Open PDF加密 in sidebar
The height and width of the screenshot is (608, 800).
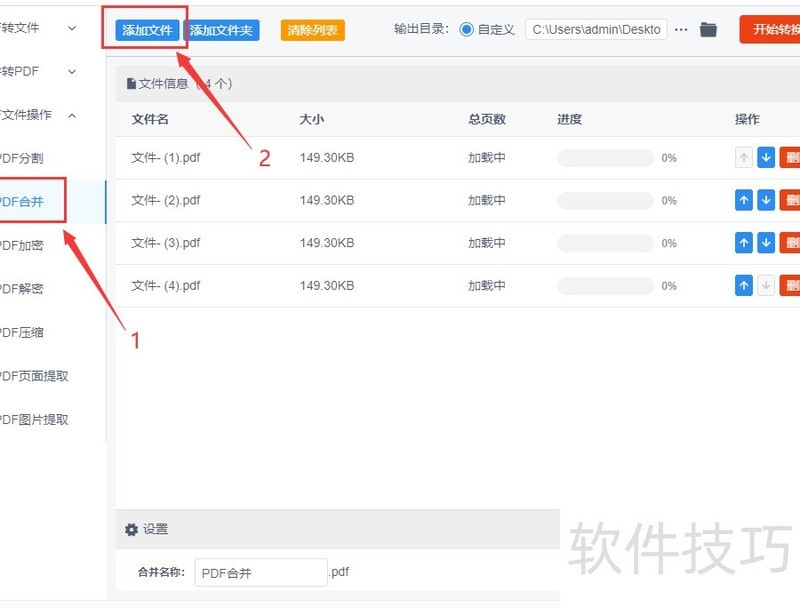[21, 245]
